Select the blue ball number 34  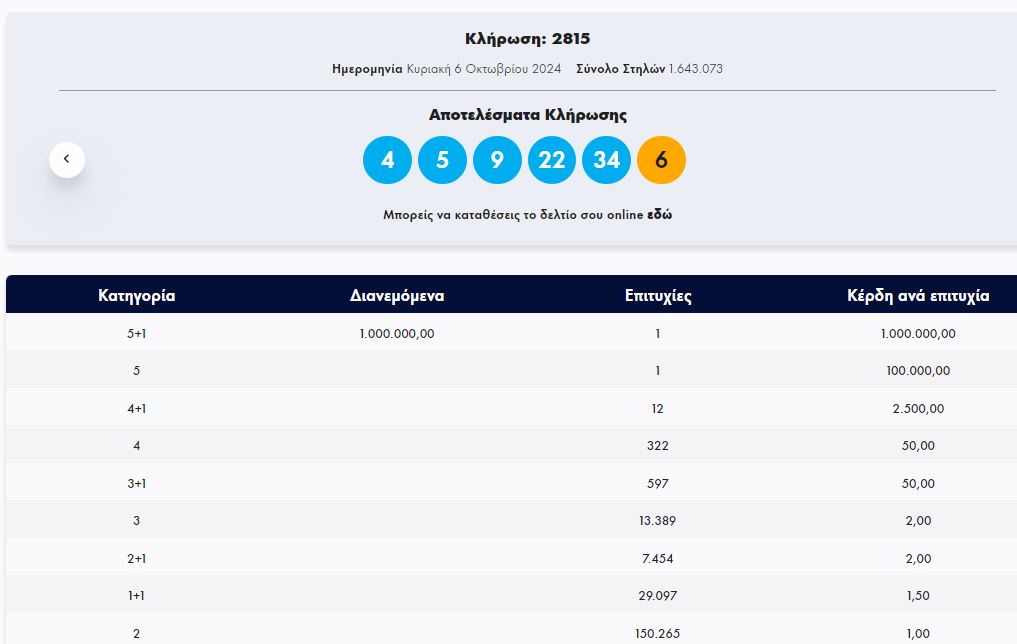(606, 160)
